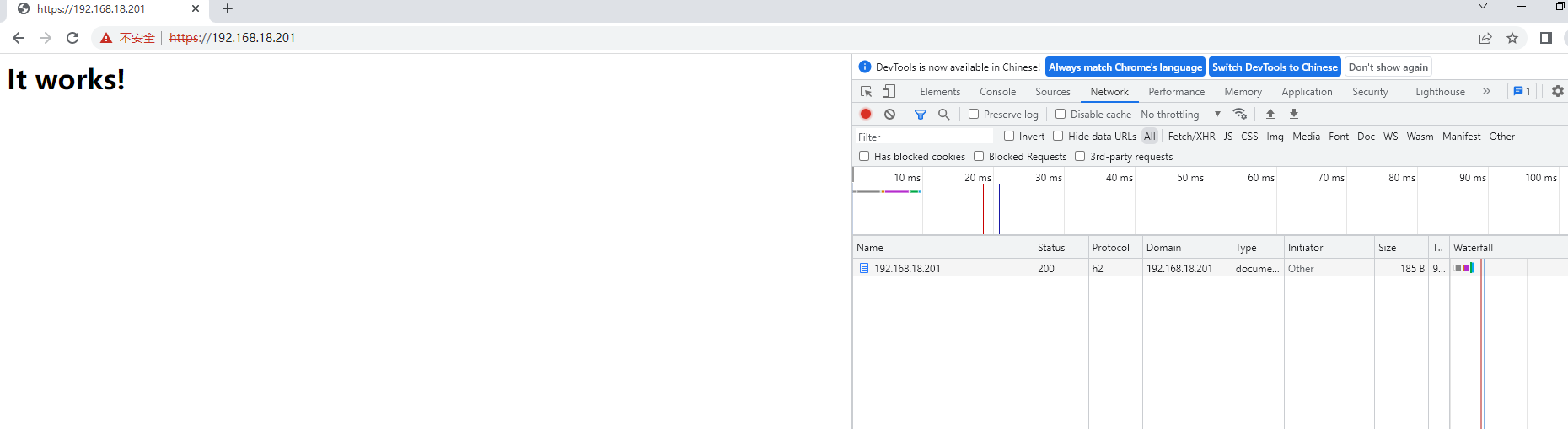Click the record network log red button
Viewport: 1568px width, 429px height.
click(x=866, y=114)
